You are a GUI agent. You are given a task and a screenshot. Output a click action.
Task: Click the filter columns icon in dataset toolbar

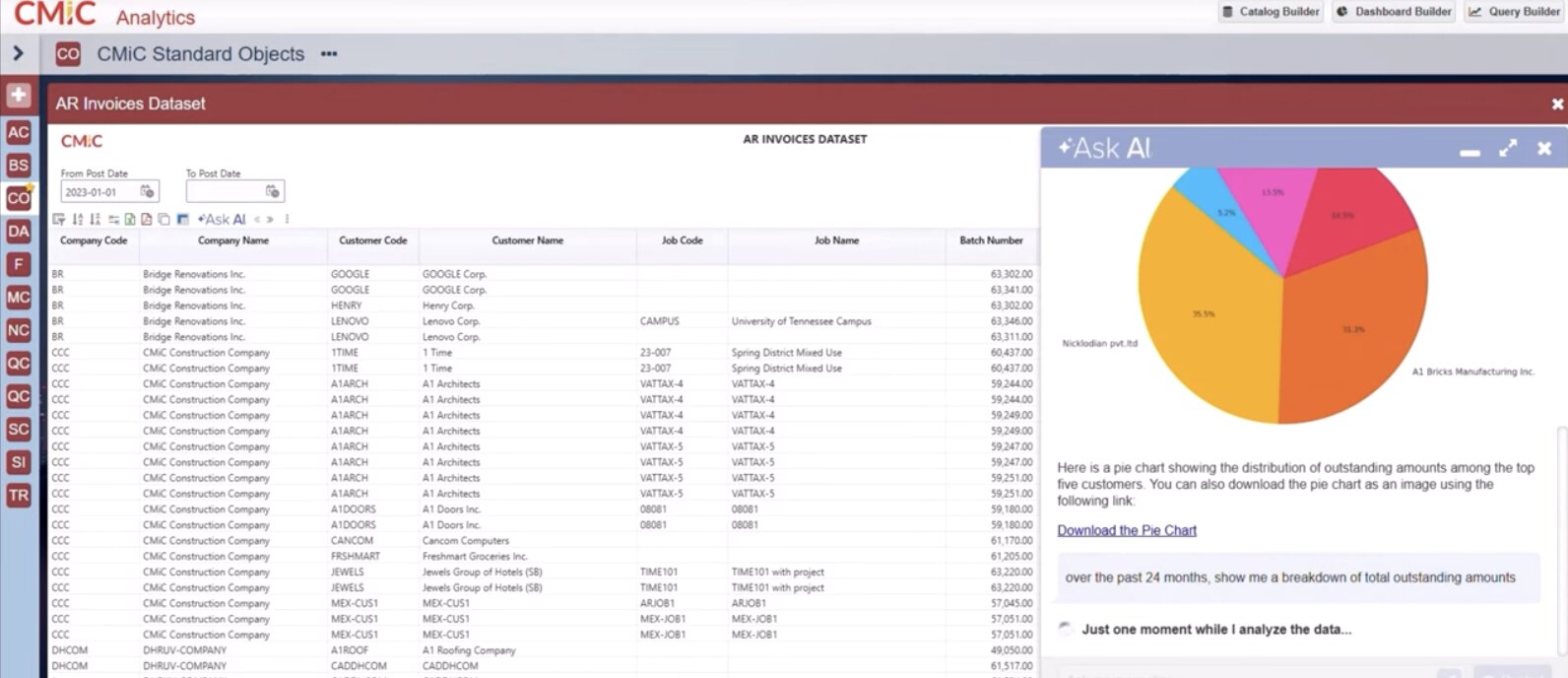59,219
